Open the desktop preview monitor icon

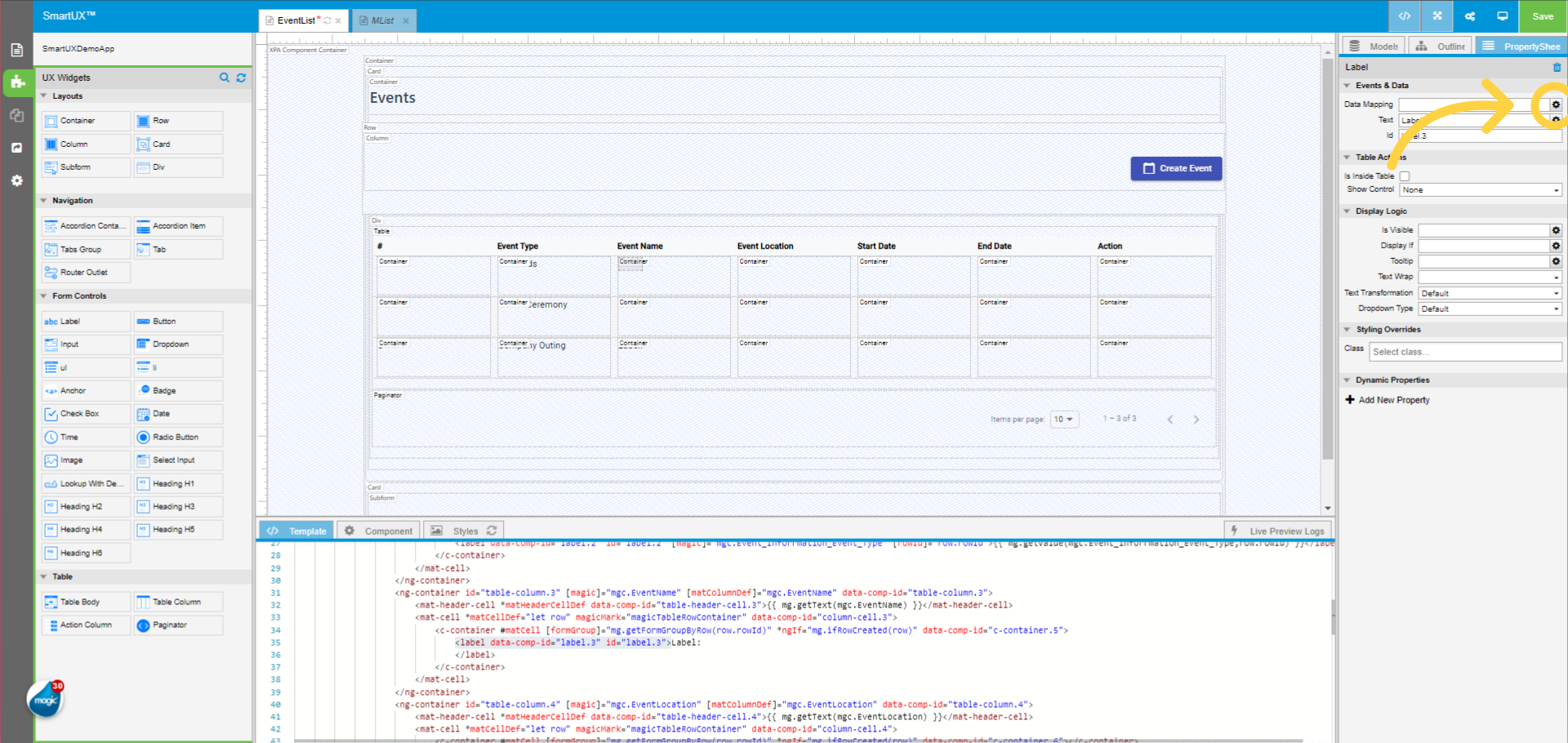tap(1503, 16)
